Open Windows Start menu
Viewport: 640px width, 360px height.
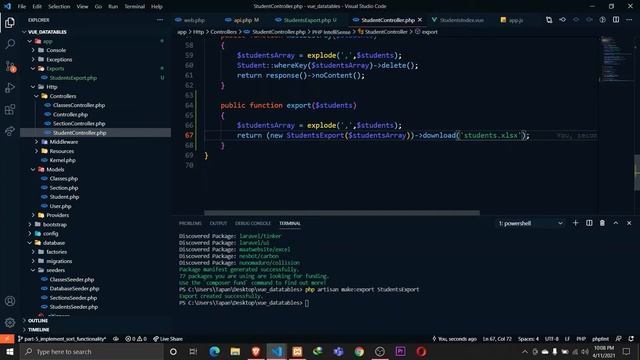pos(10,351)
